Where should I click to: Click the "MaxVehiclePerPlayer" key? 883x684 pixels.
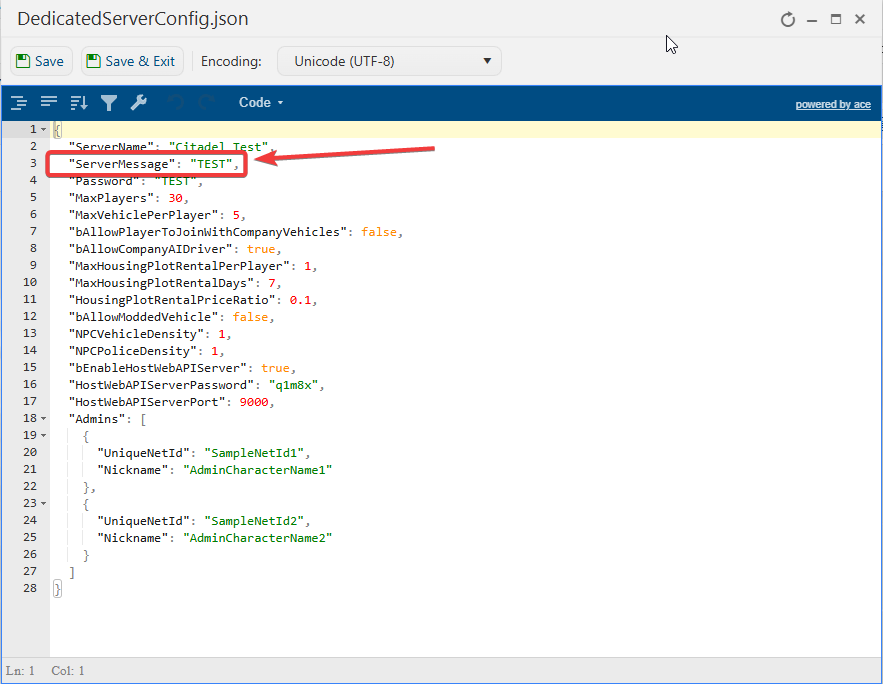143,215
